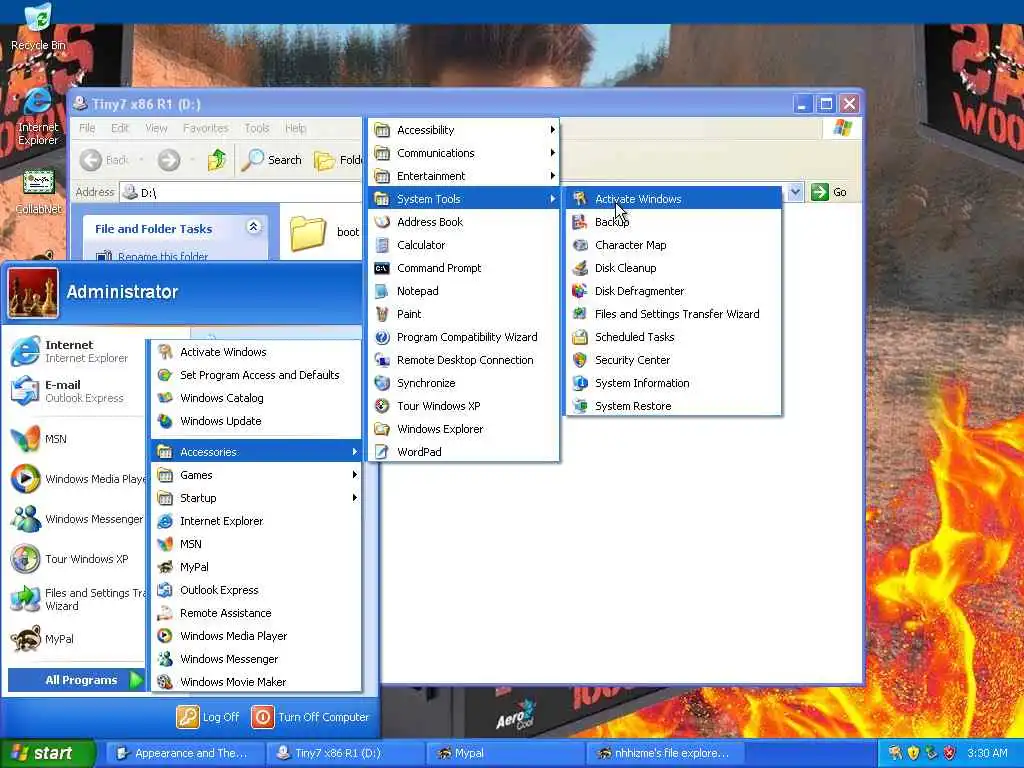Open the boot folder
The width and height of the screenshot is (1024, 768).
(x=325, y=232)
